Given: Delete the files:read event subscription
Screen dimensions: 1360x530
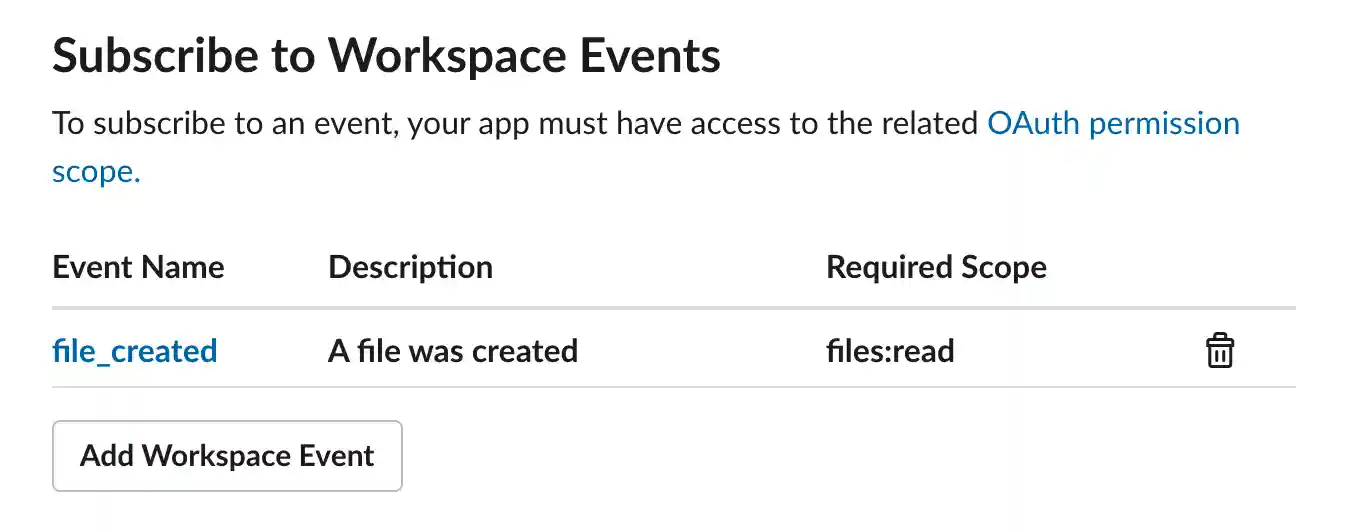Looking at the screenshot, I should coord(1219,351).
